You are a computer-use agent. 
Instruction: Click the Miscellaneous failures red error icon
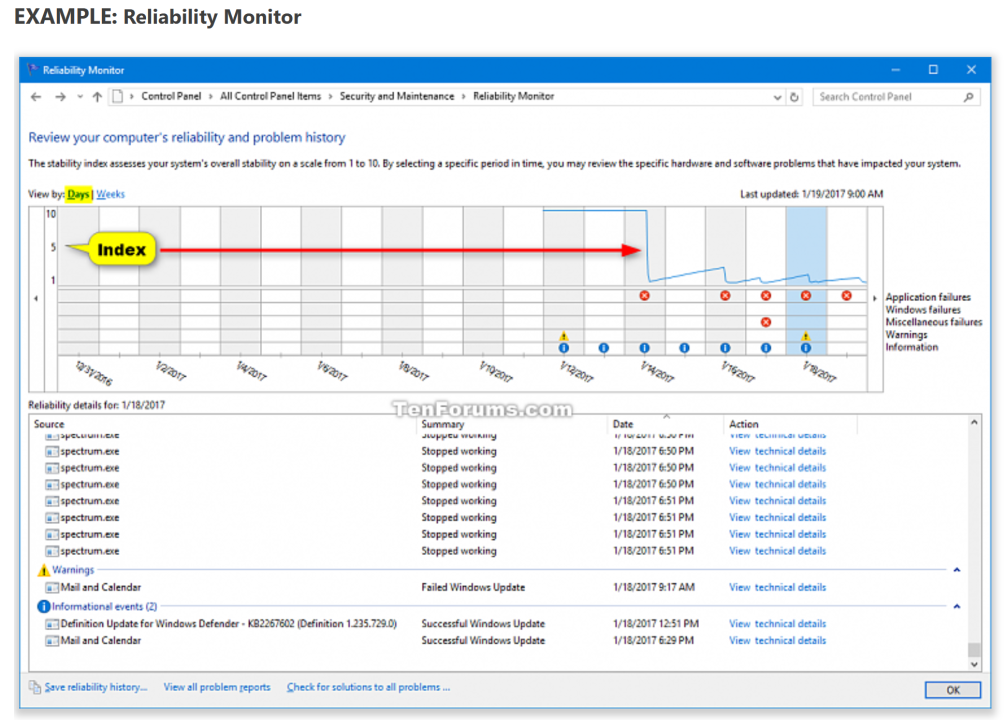click(766, 322)
